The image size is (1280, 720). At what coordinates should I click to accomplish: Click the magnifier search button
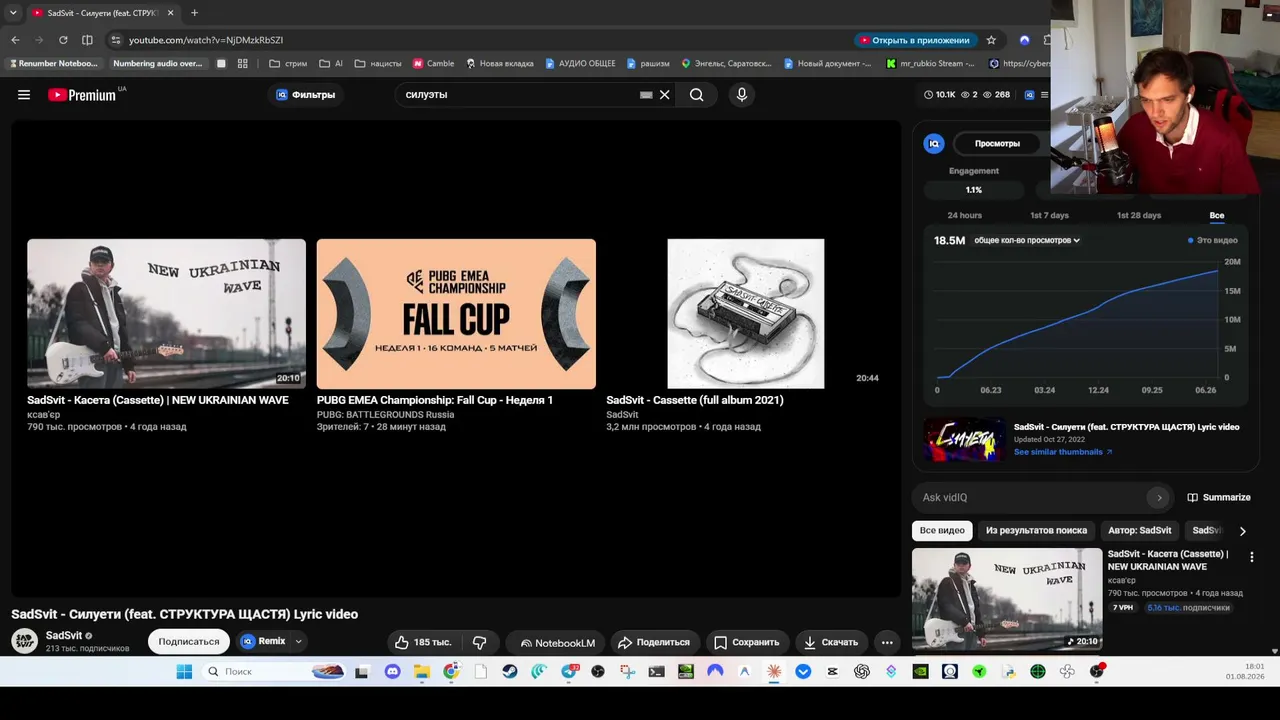[696, 95]
